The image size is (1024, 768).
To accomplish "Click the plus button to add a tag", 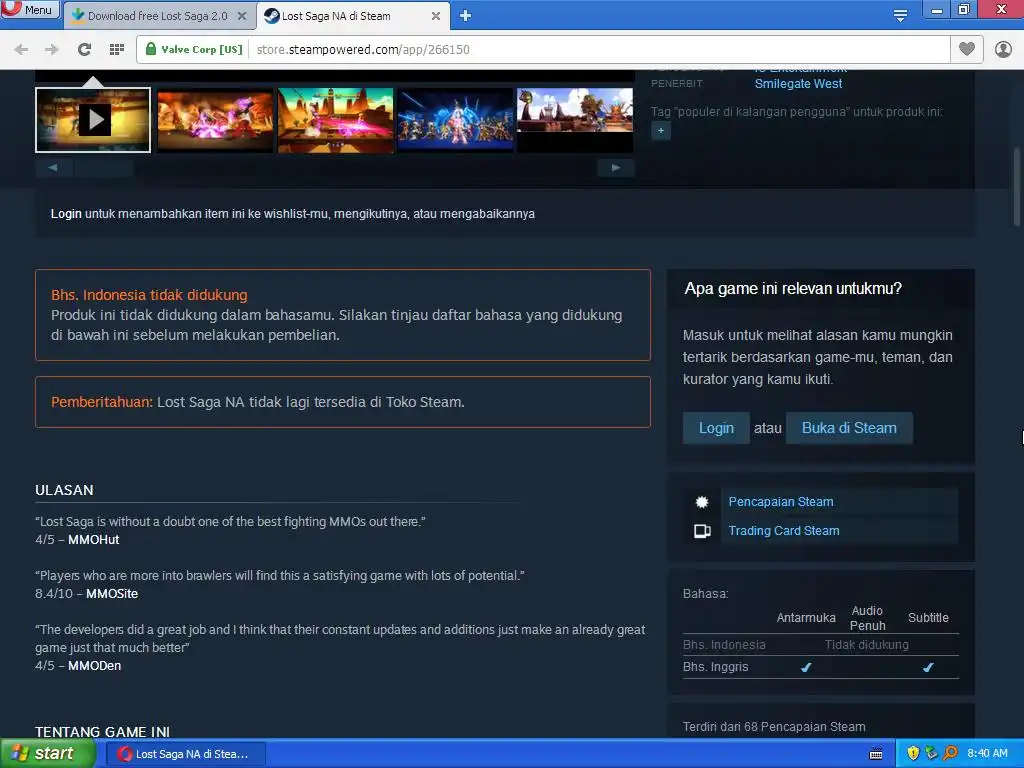I will click(x=661, y=131).
